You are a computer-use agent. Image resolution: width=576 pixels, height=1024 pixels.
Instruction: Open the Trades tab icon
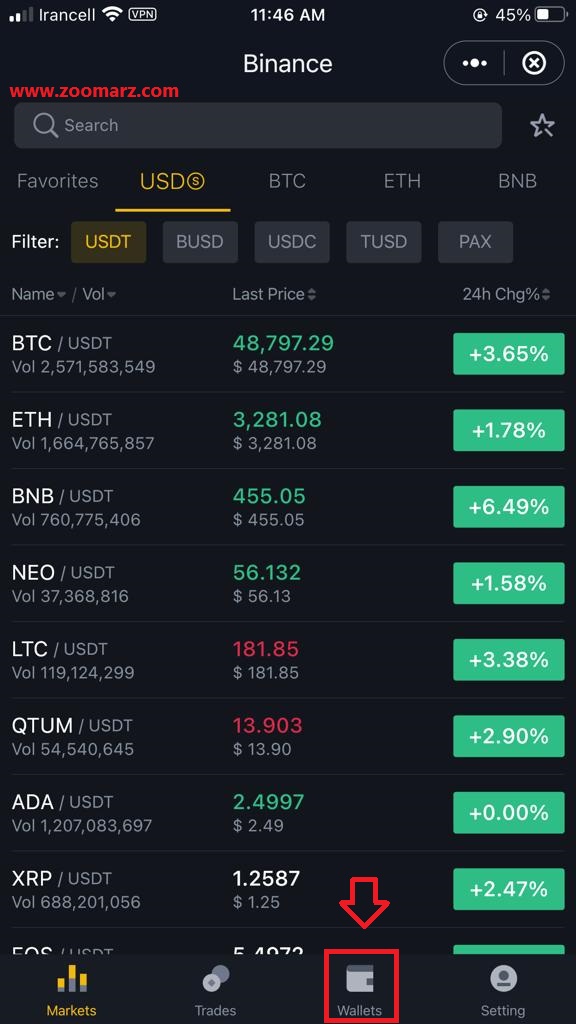(216, 979)
